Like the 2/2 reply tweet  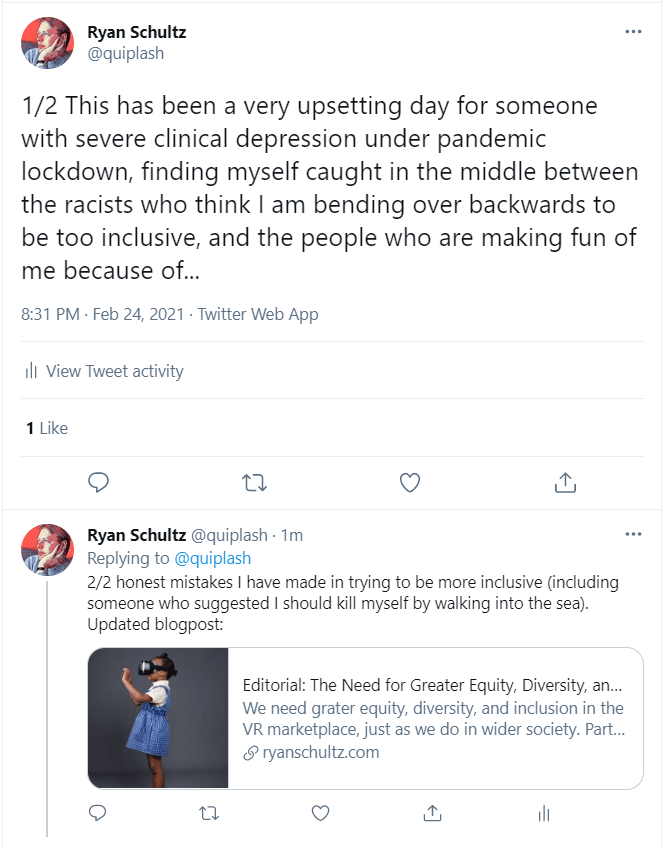click(320, 812)
